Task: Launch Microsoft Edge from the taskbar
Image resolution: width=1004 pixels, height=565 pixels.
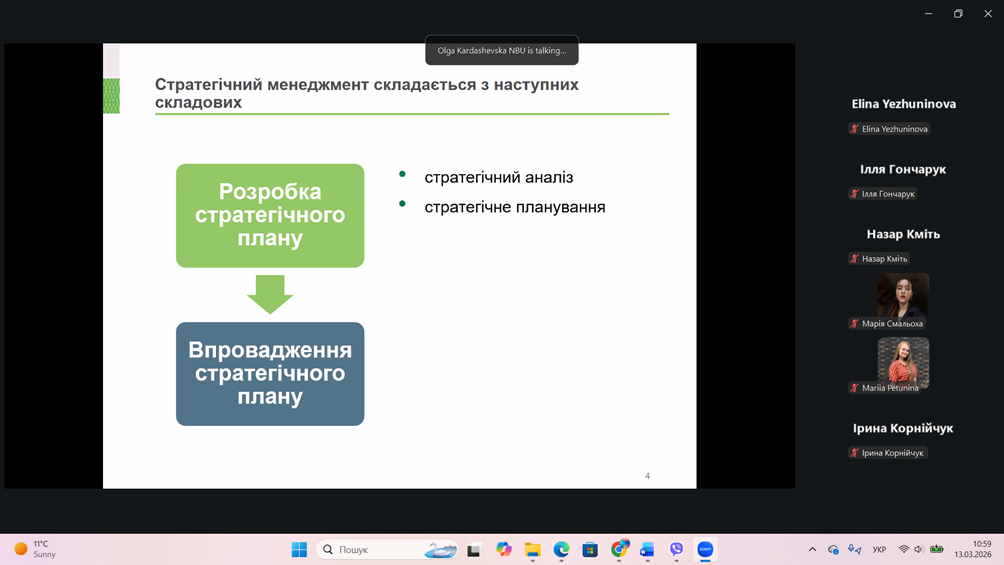Action: (561, 549)
